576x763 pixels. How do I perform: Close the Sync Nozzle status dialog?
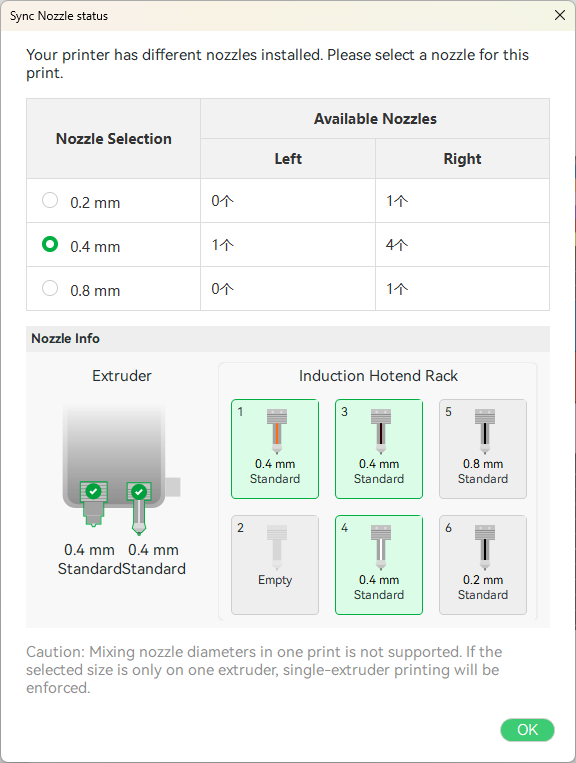[x=560, y=15]
